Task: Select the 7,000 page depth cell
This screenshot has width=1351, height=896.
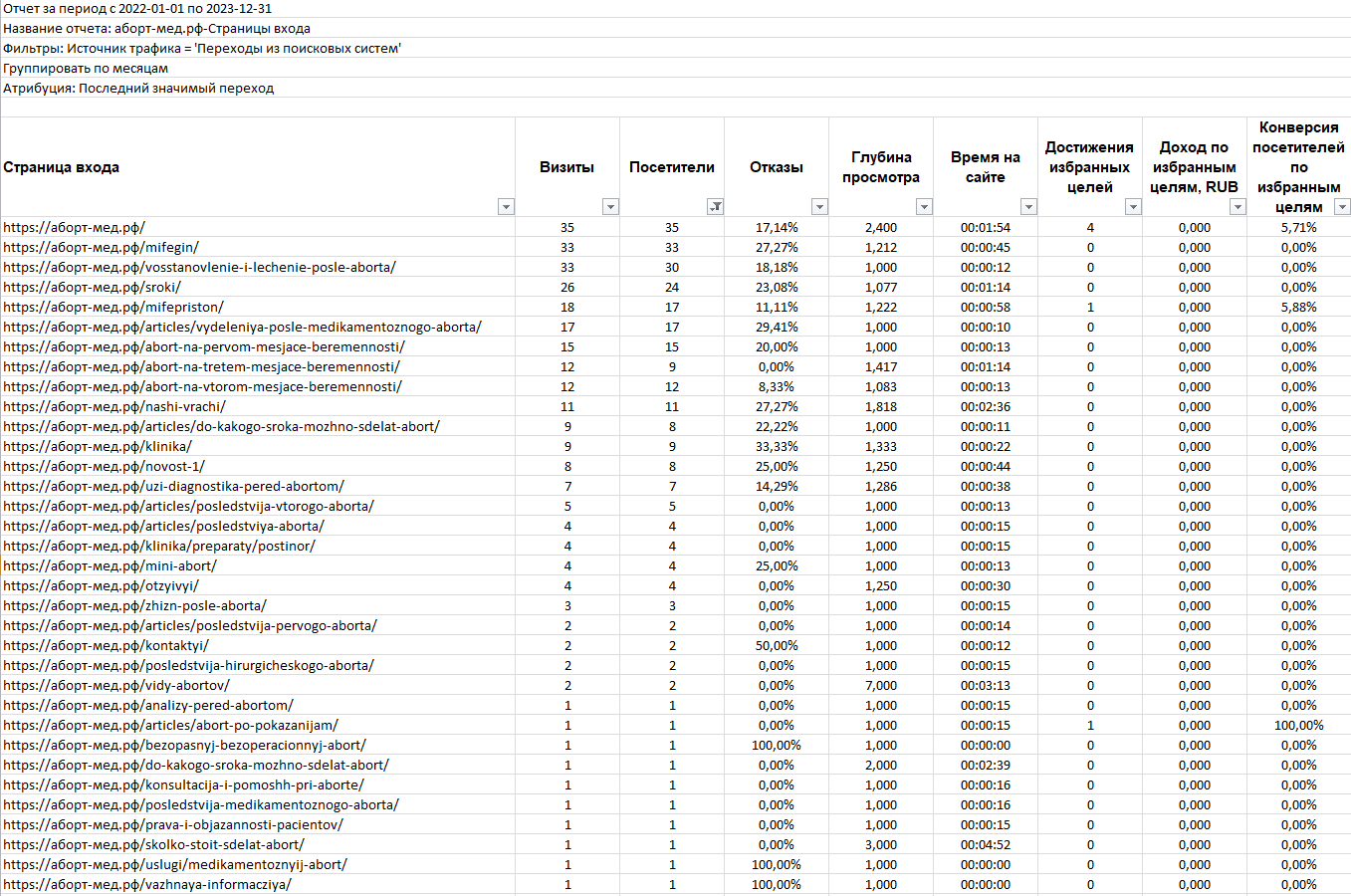Action: coord(880,686)
